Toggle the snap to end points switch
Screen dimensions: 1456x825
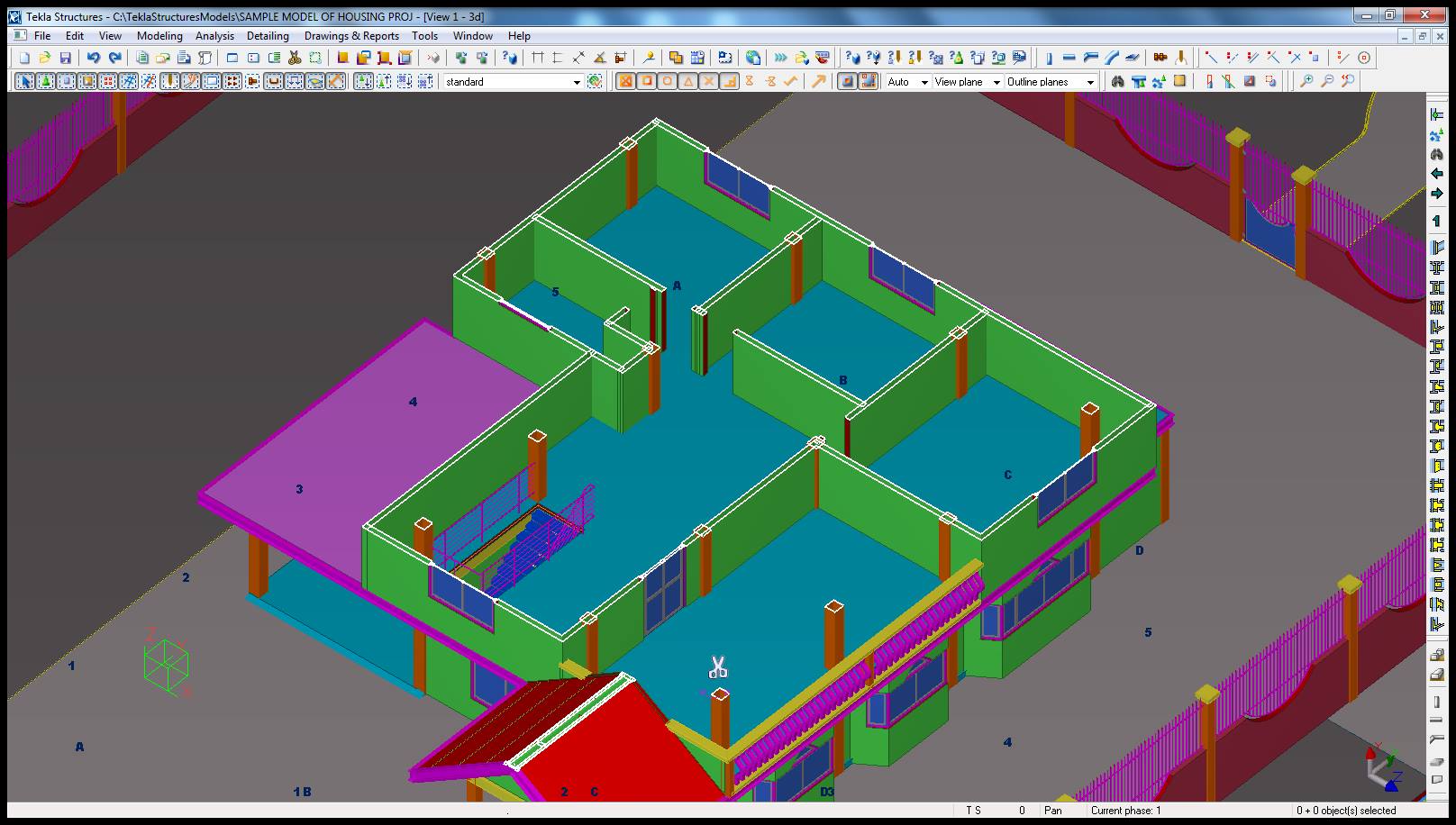[x=646, y=81]
